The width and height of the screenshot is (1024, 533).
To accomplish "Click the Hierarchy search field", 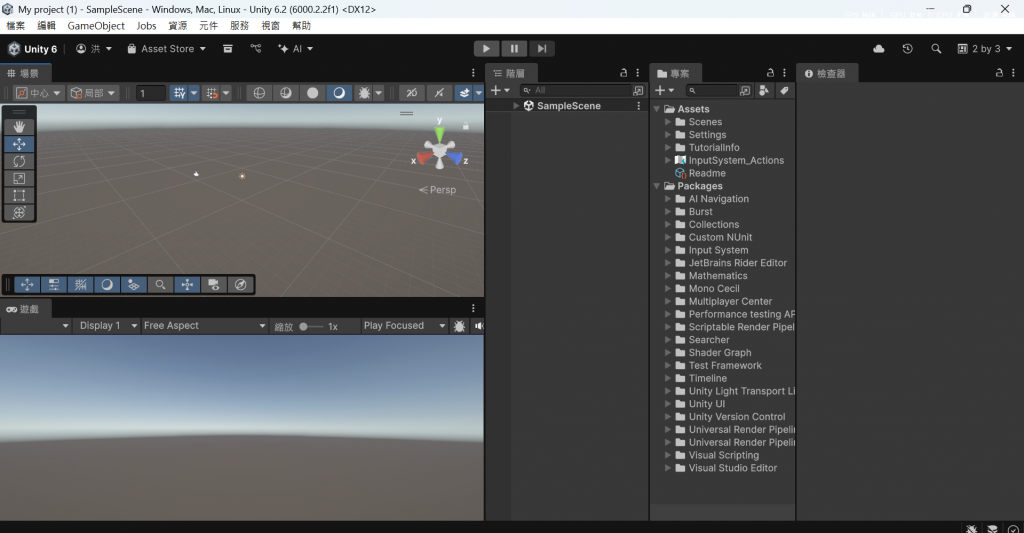I will pyautogui.click(x=575, y=91).
